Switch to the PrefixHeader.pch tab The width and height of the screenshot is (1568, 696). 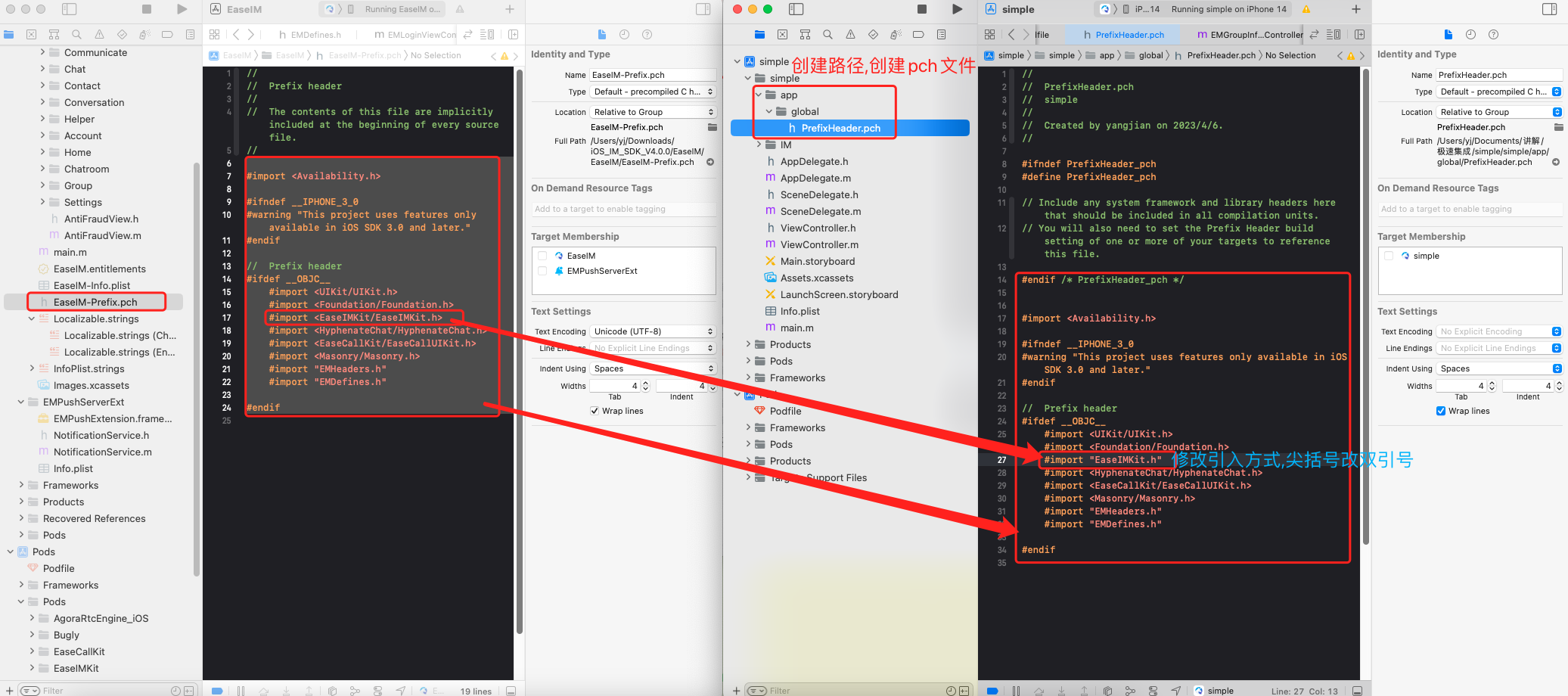point(1123,35)
